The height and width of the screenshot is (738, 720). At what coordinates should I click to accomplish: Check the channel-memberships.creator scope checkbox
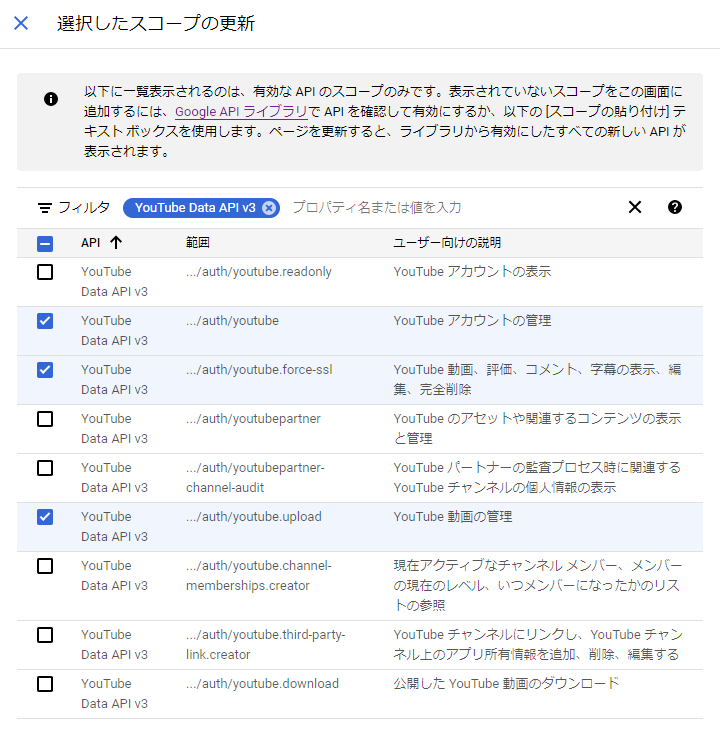pos(45,566)
